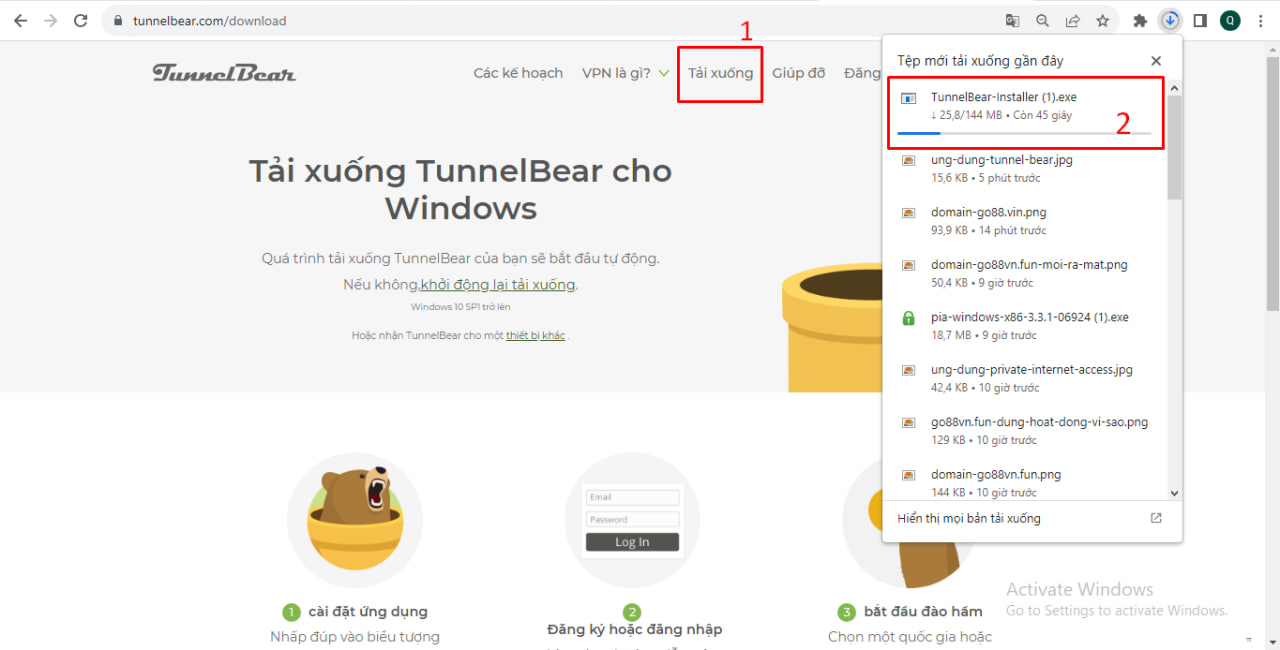Bookmark this page with the star icon
This screenshot has width=1280, height=650.
coord(1102,20)
